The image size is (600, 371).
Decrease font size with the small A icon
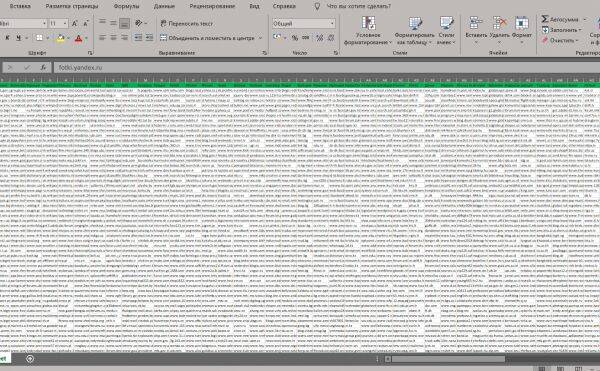click(86, 24)
